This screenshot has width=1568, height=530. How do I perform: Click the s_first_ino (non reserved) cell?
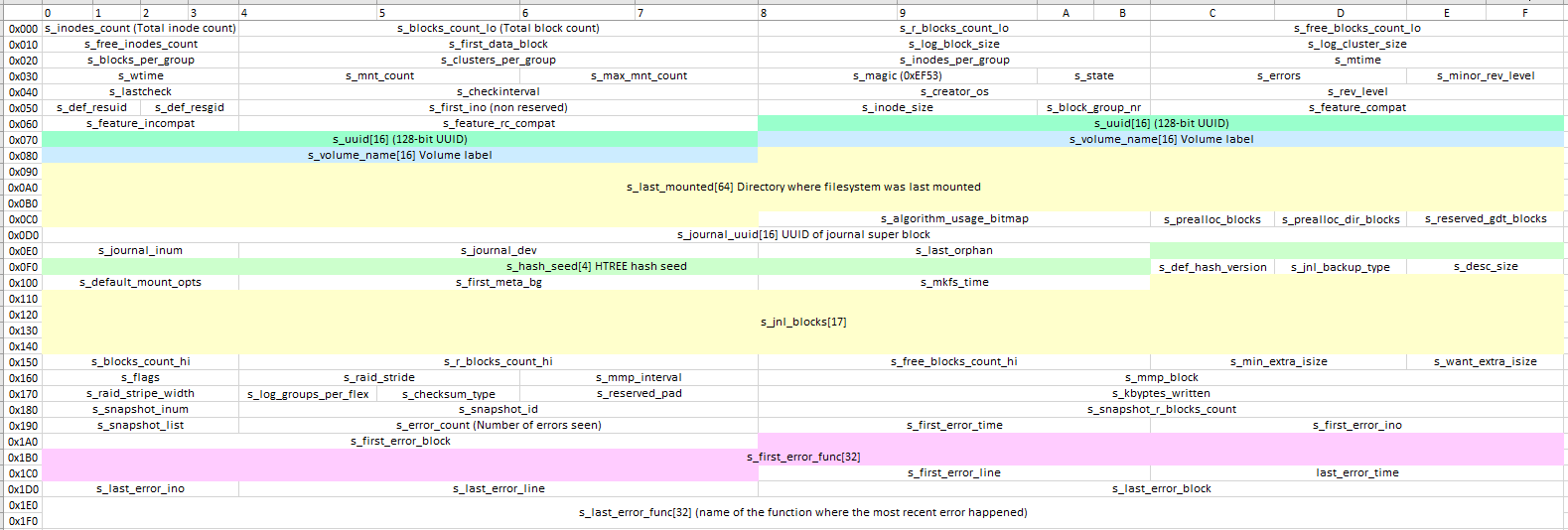pos(499,107)
